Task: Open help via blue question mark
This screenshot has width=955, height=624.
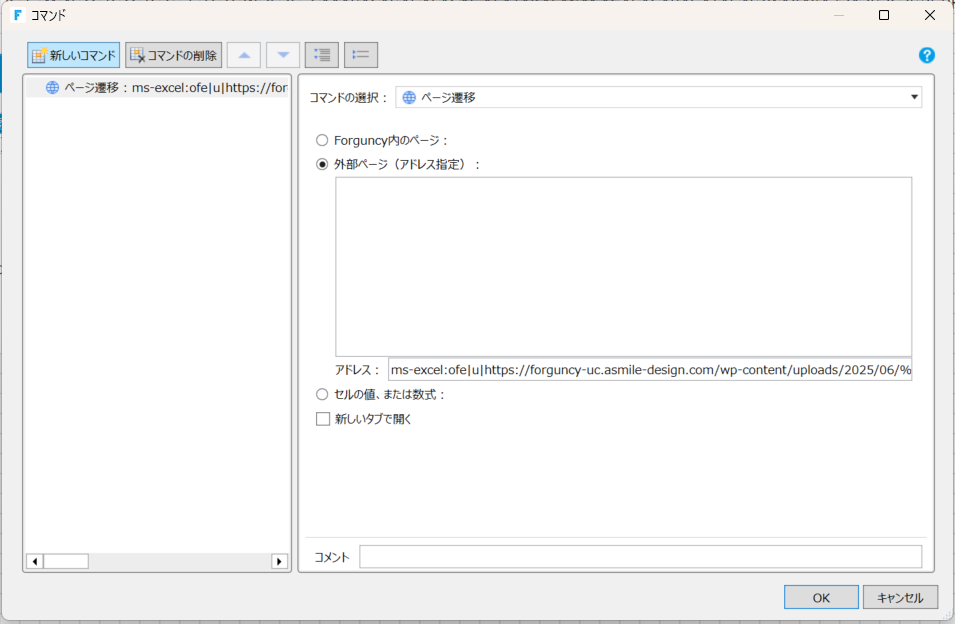Action: tap(926, 55)
